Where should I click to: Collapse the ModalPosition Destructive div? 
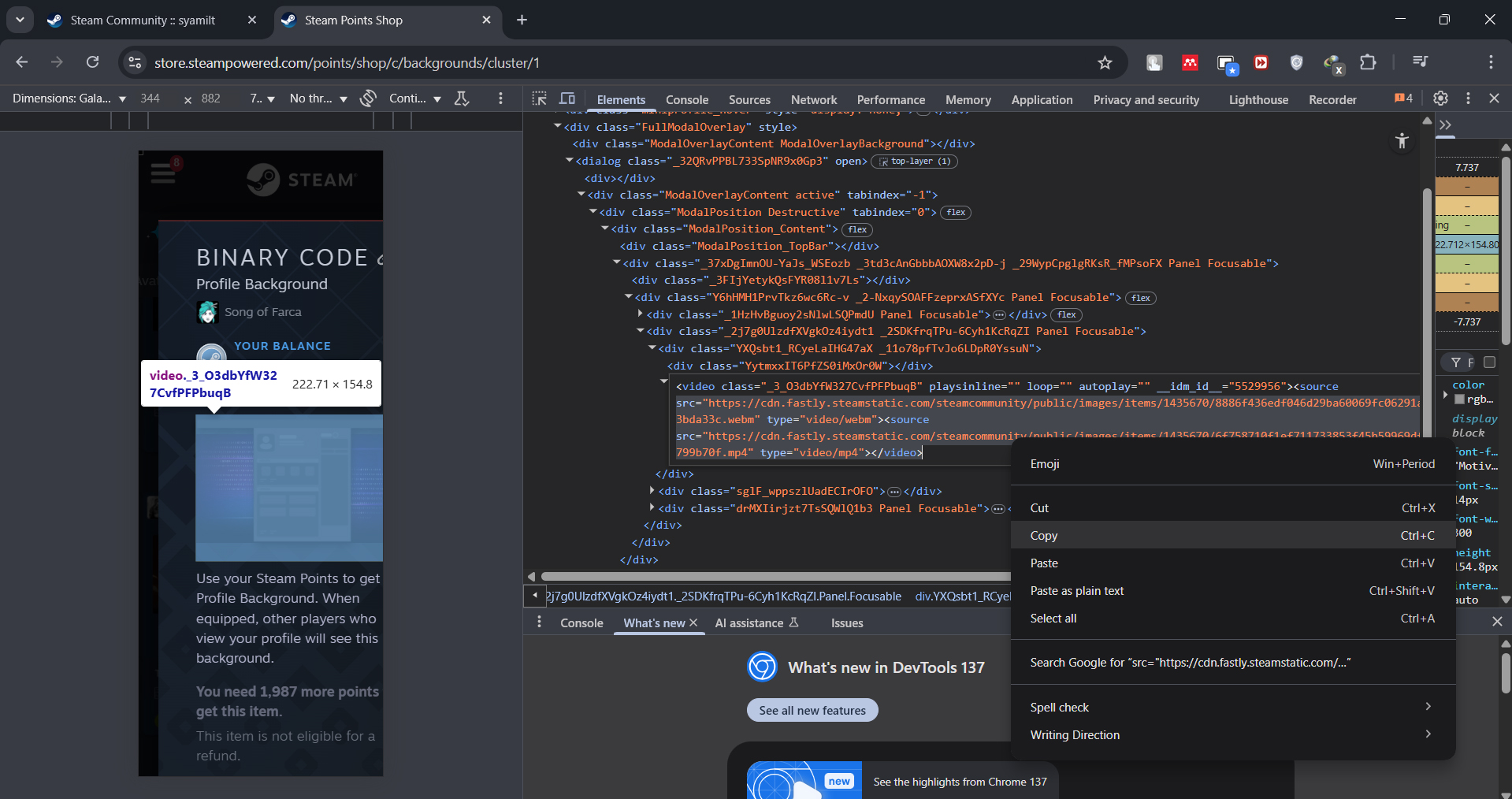pos(593,212)
